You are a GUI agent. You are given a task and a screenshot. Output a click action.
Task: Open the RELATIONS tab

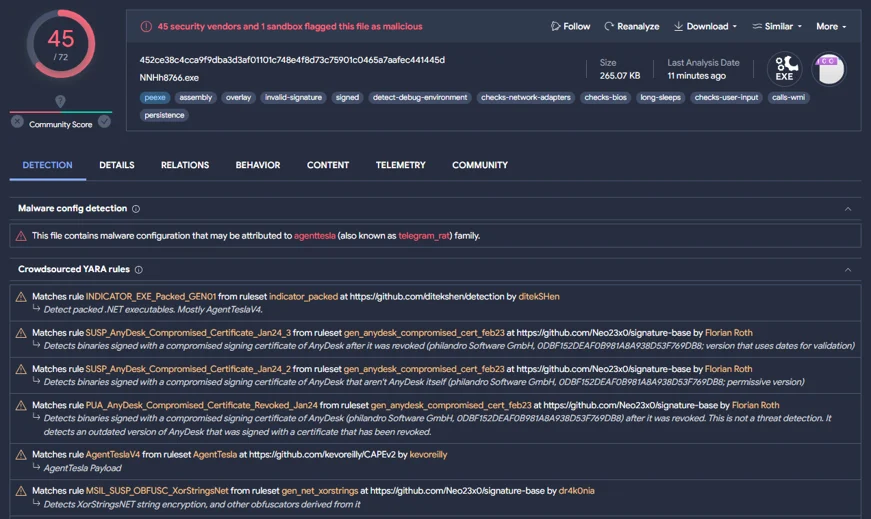pos(185,165)
